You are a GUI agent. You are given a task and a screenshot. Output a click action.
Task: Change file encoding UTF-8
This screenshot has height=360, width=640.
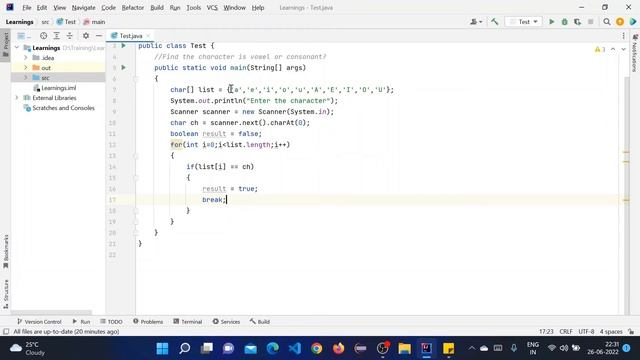(586, 331)
